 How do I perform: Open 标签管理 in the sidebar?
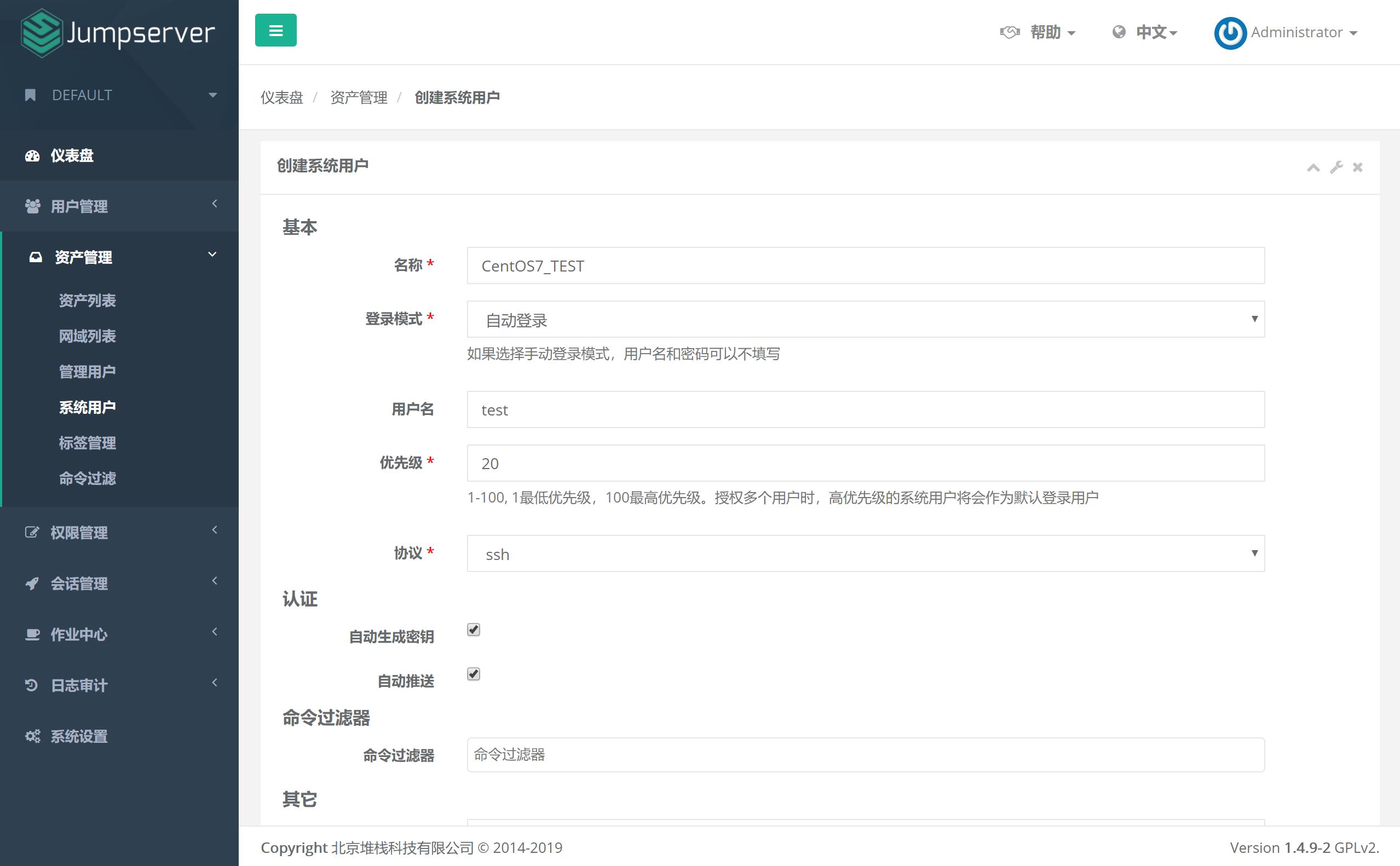(x=88, y=443)
